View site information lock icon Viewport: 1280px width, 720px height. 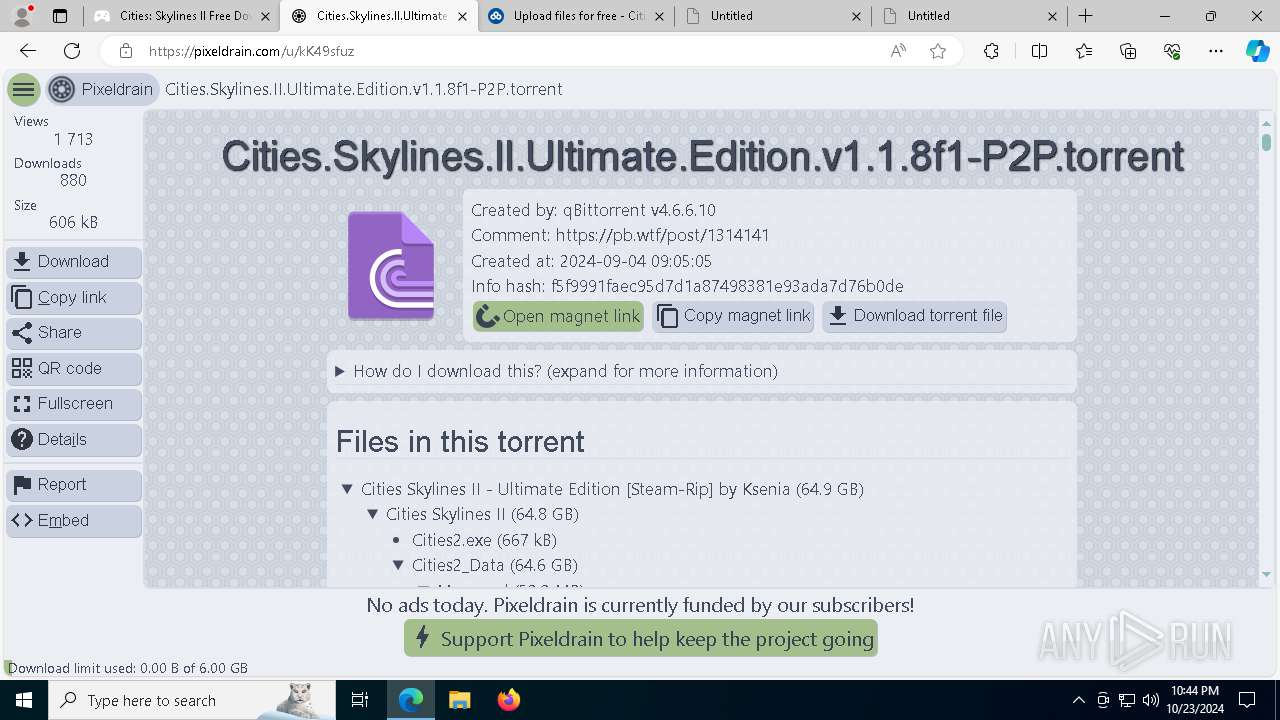(125, 51)
